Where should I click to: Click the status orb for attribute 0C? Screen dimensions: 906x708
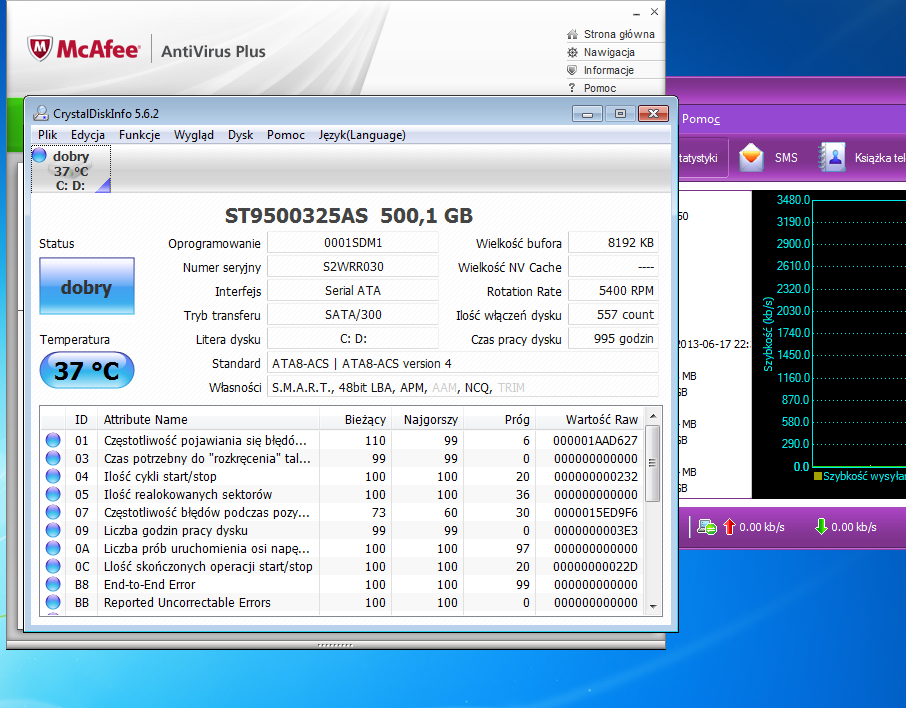53,566
